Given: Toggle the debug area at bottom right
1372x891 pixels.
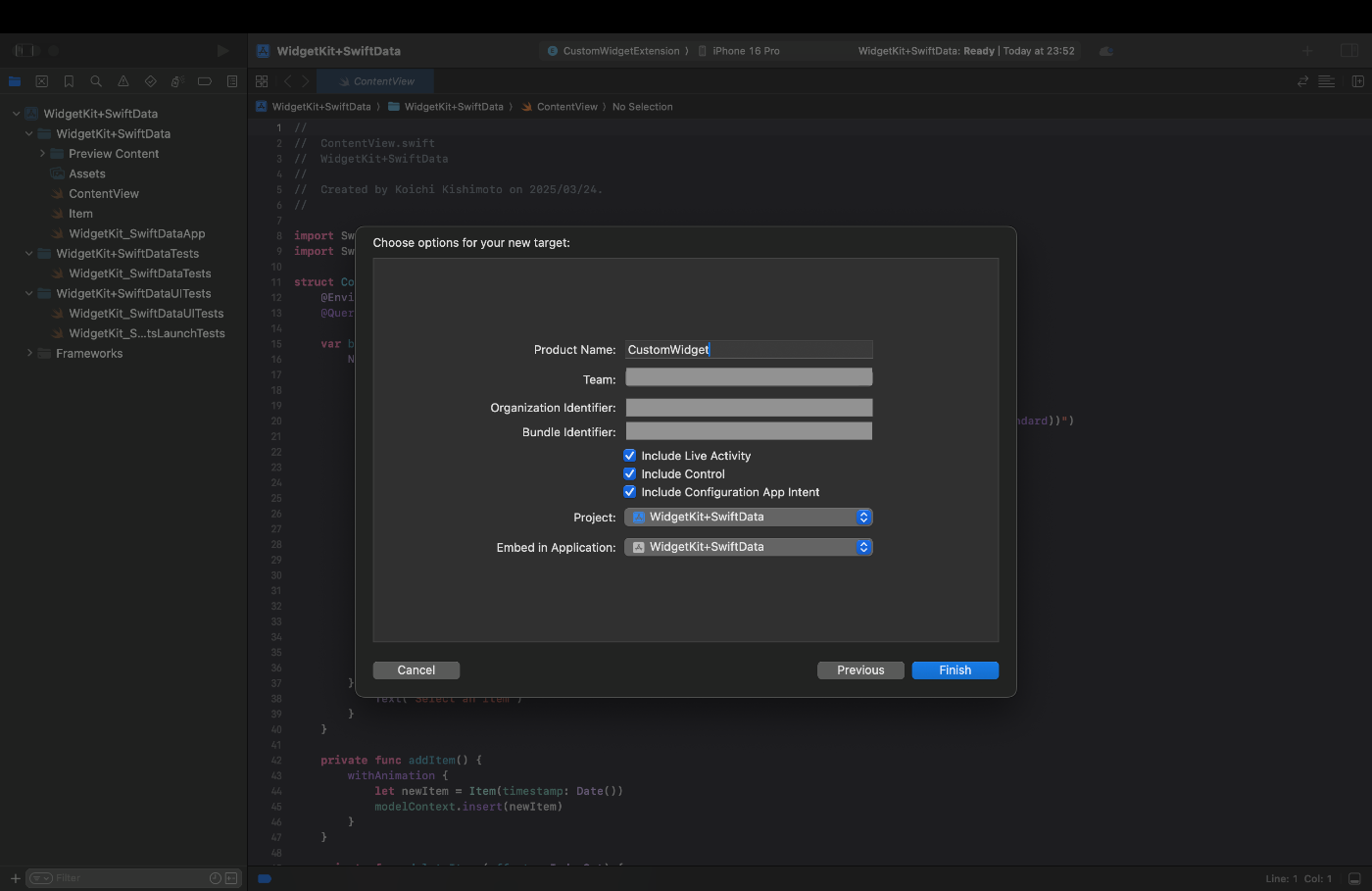Looking at the screenshot, I should point(1354,878).
